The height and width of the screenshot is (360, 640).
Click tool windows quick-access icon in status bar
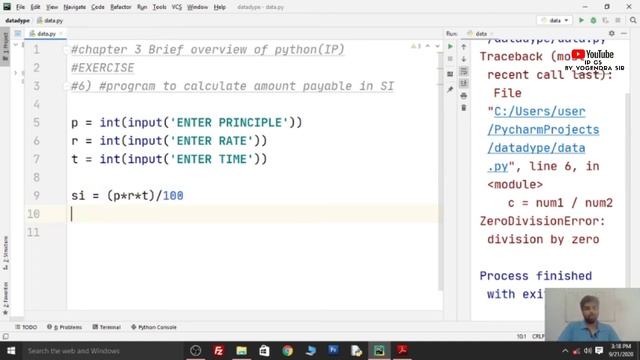click(5, 336)
